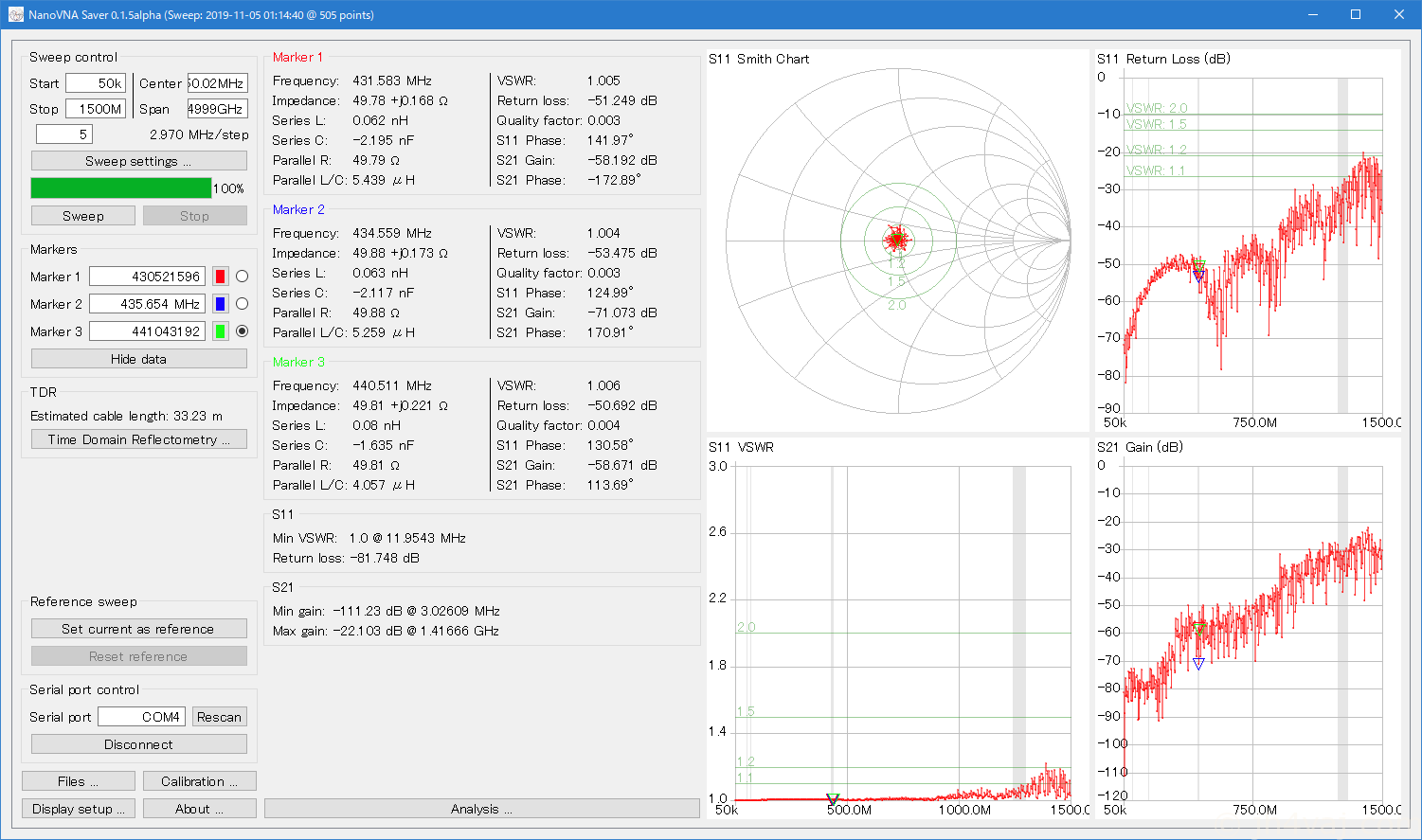The image size is (1422, 840).
Task: Click Marker 1 frequency value 431.583 MHz
Action: (x=392, y=80)
